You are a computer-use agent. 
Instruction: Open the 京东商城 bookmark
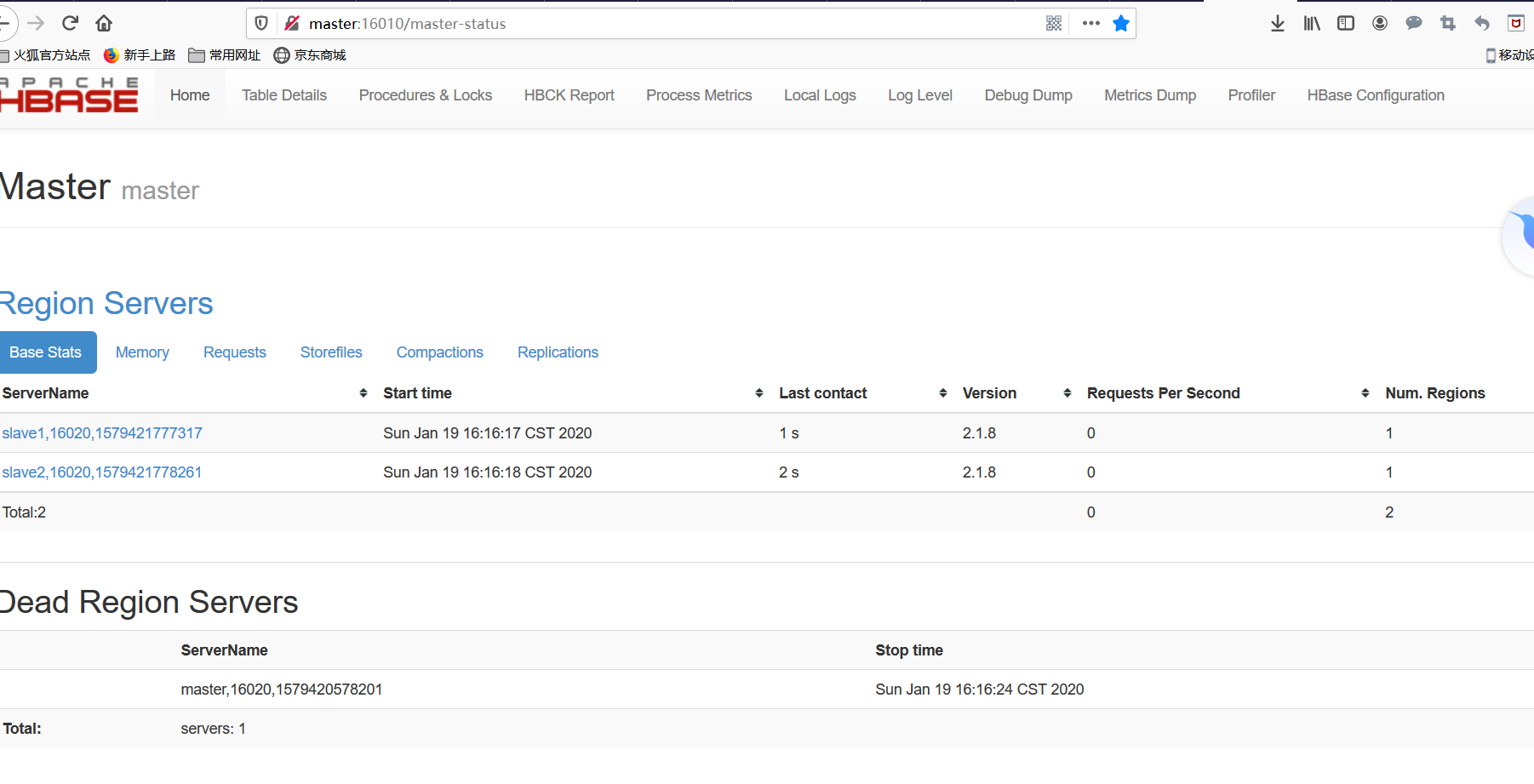pyautogui.click(x=310, y=55)
